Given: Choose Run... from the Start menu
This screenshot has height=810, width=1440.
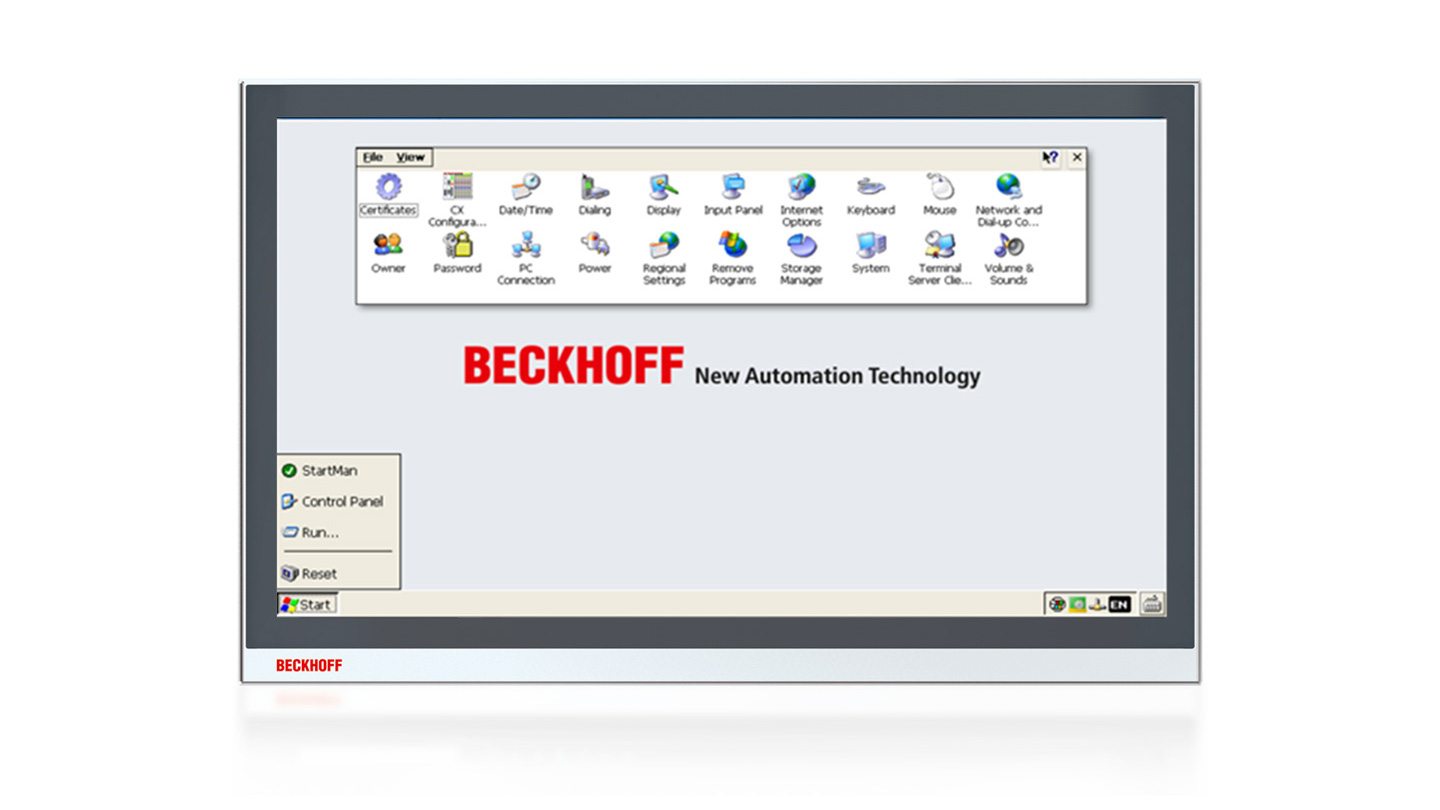Looking at the screenshot, I should tap(339, 532).
